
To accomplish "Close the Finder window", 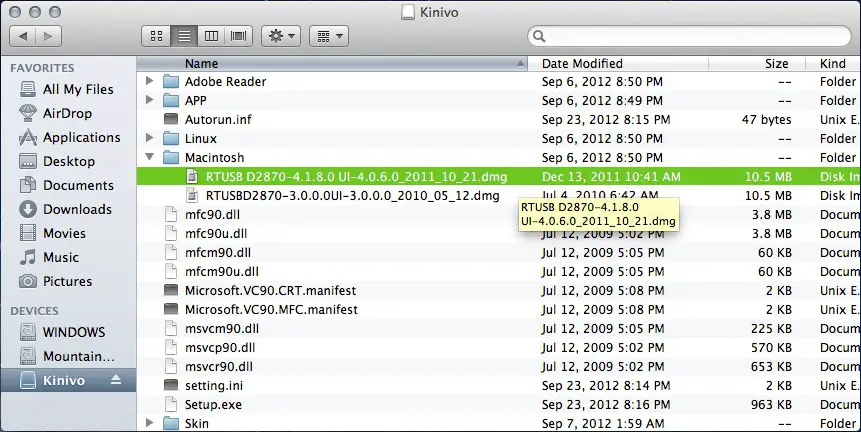I will pos(15,12).
